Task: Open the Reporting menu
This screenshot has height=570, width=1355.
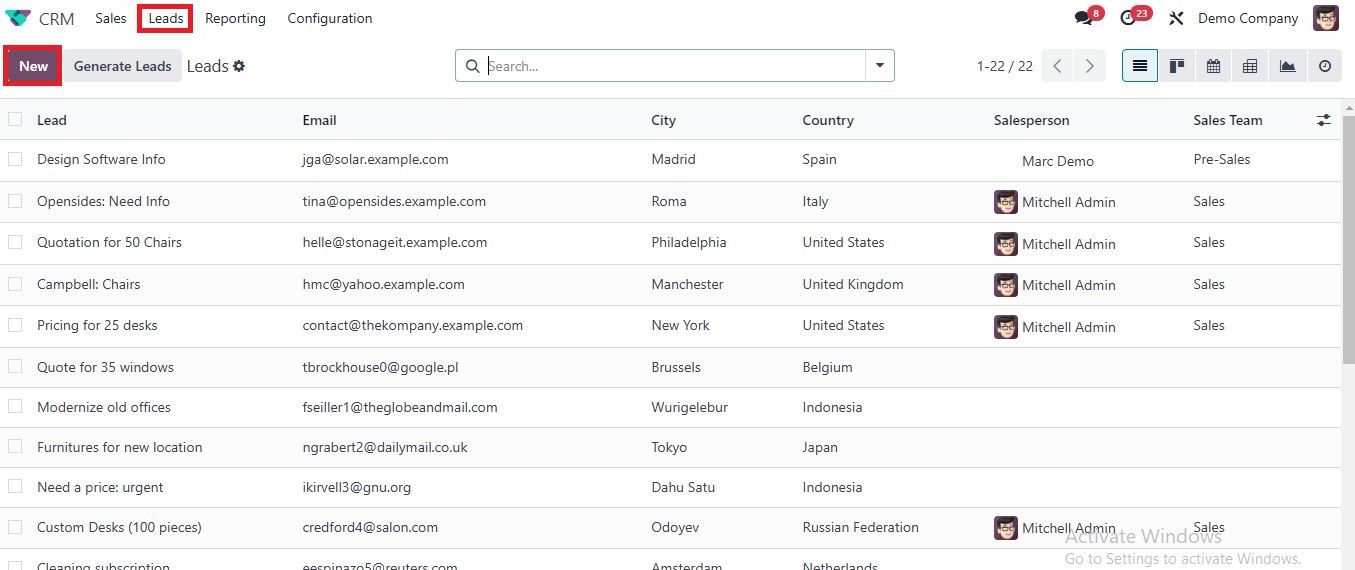Action: click(235, 18)
